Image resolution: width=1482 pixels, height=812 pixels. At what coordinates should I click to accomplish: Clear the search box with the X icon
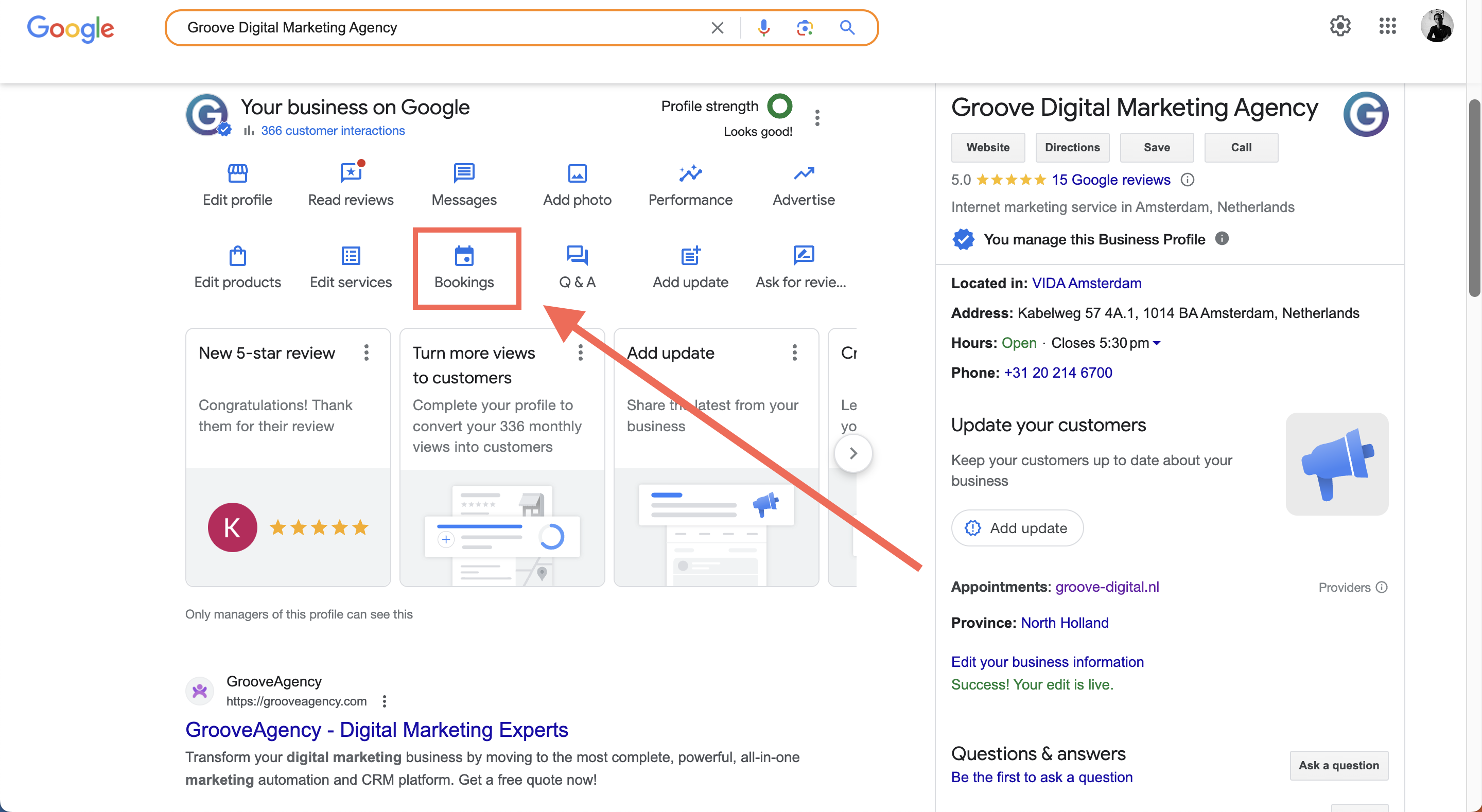coord(717,28)
